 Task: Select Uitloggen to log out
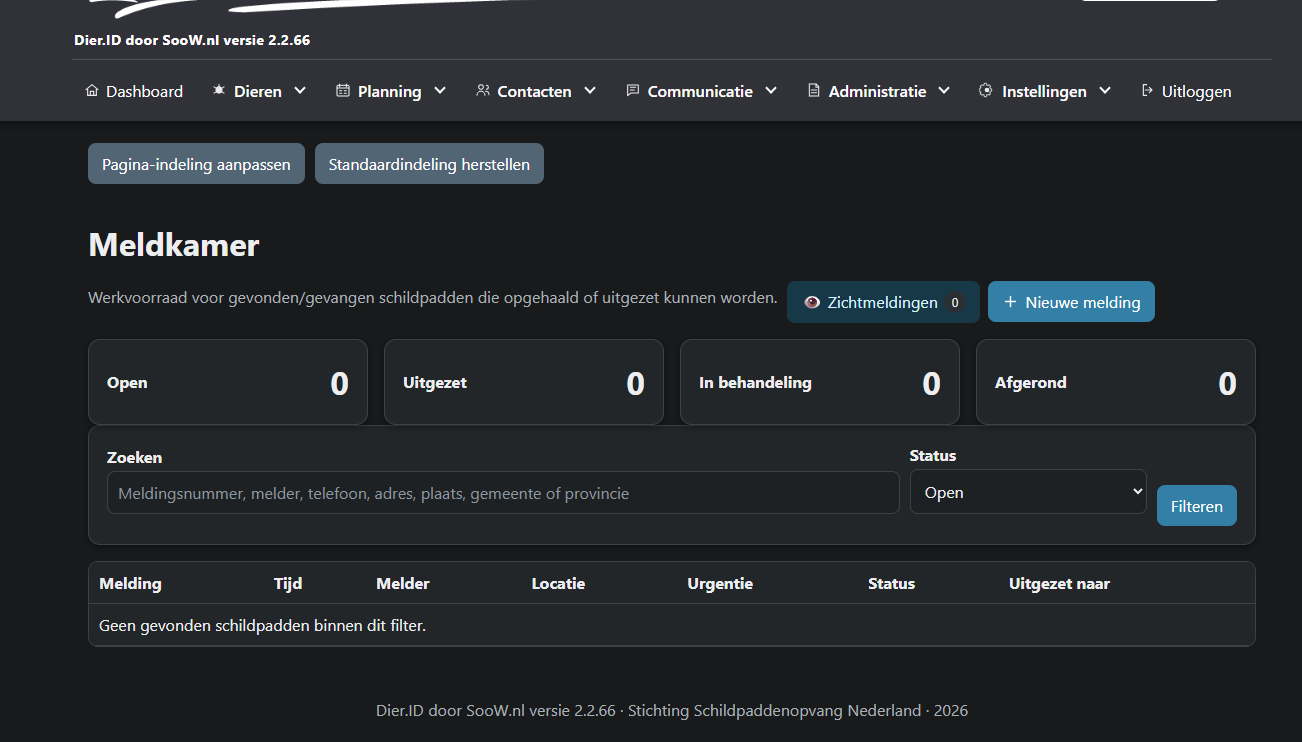coord(1187,91)
